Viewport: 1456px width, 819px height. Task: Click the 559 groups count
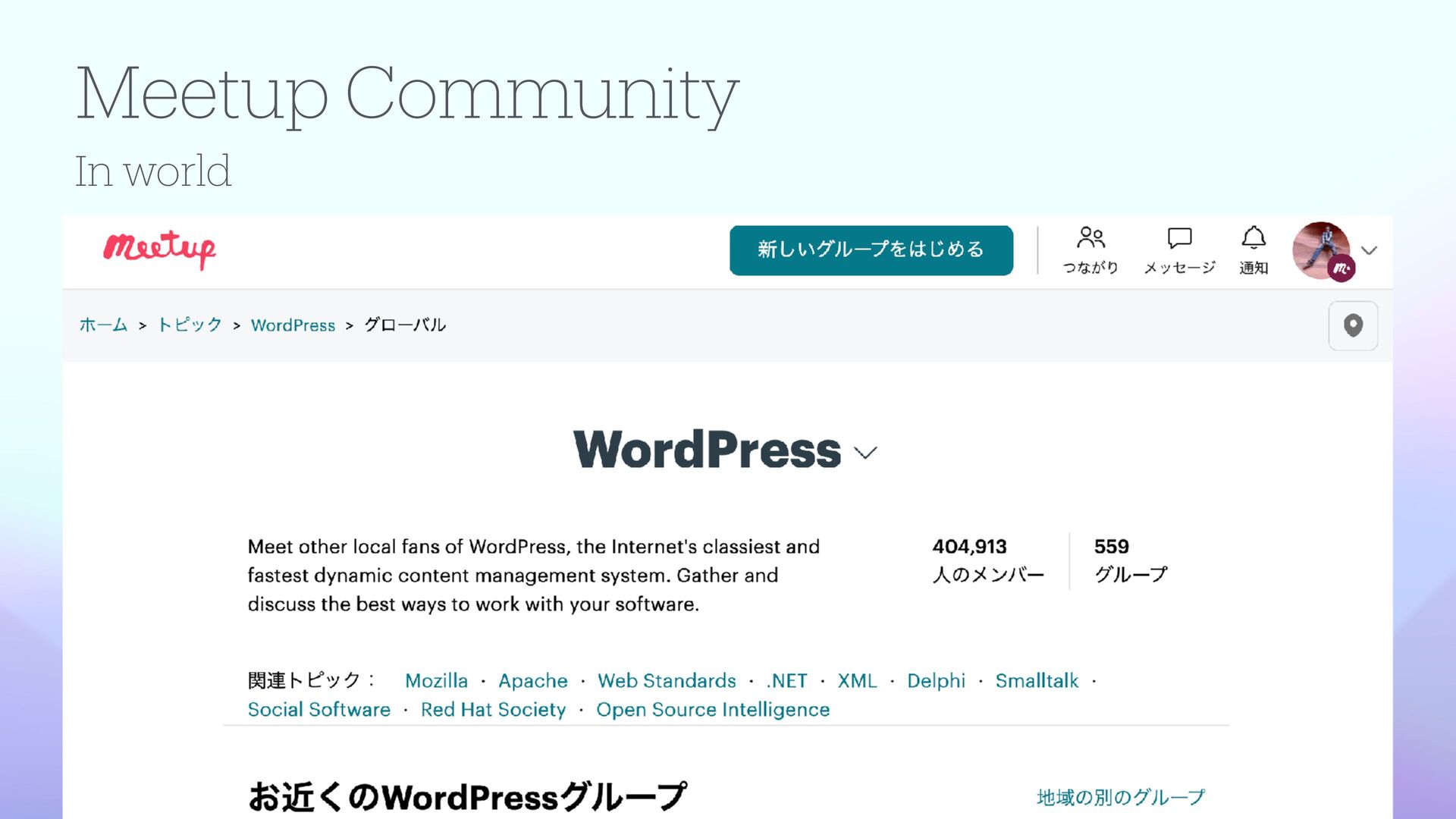coord(1111,547)
